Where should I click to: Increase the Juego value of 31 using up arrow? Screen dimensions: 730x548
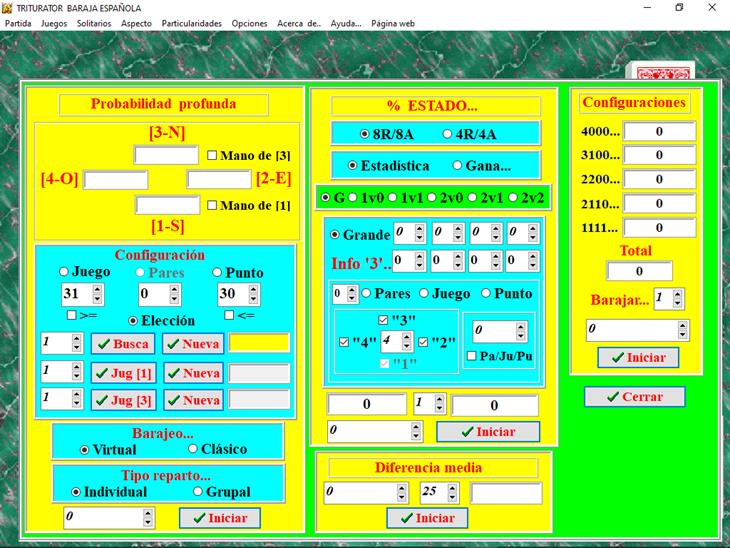coord(97,289)
